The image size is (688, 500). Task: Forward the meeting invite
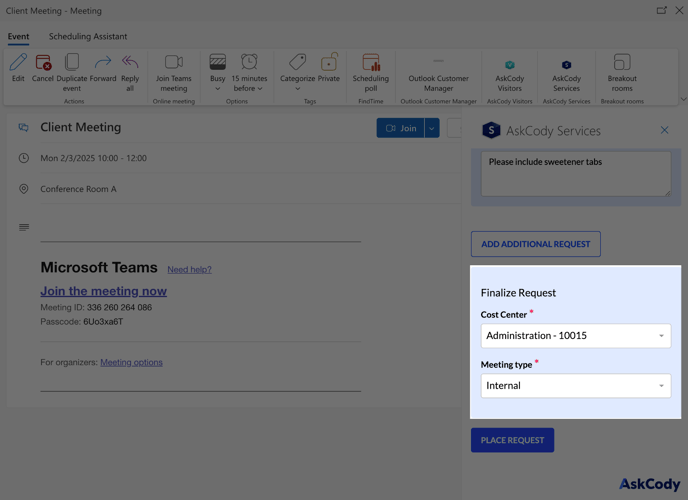coord(103,62)
